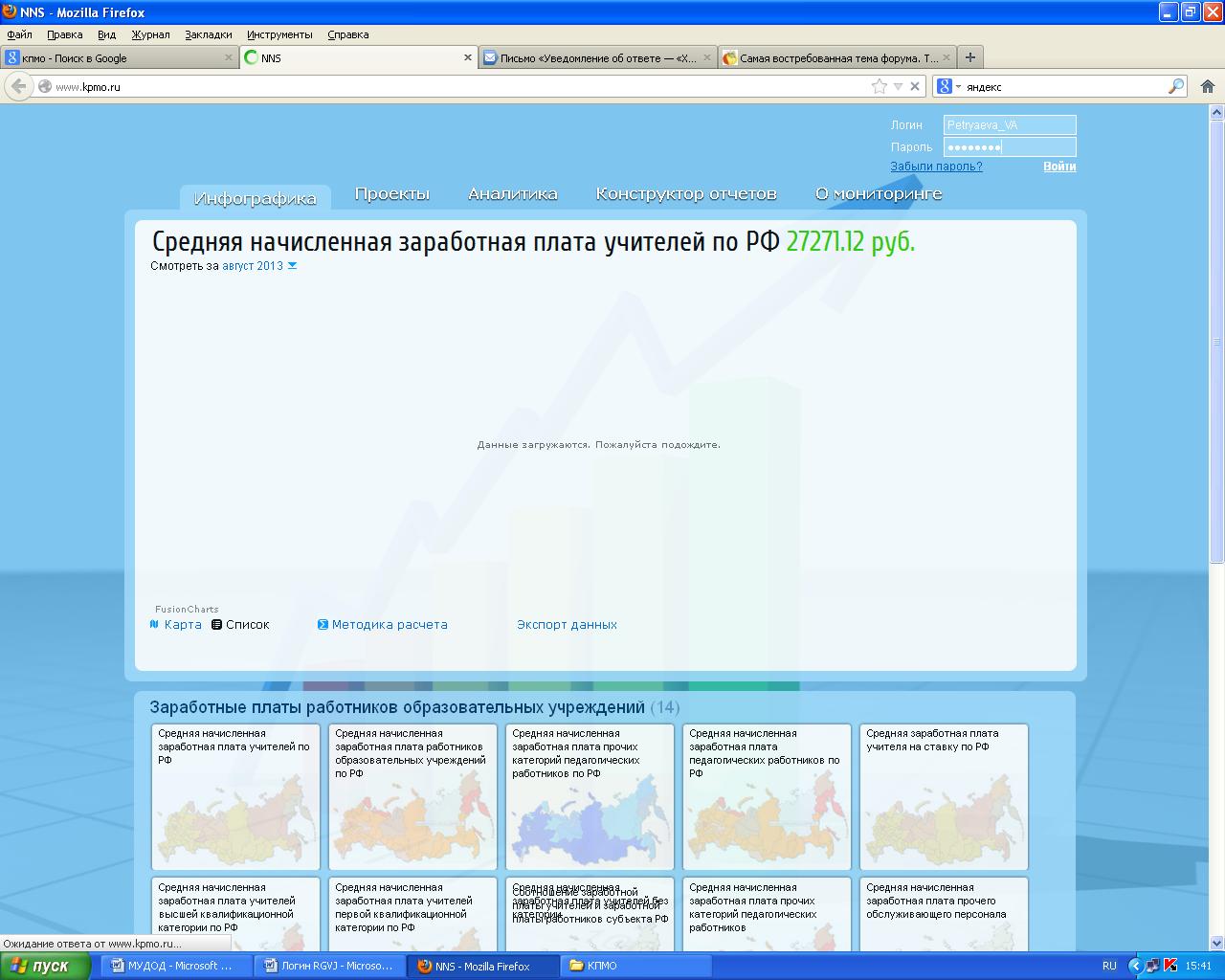Switch to Карта map view

click(x=176, y=625)
